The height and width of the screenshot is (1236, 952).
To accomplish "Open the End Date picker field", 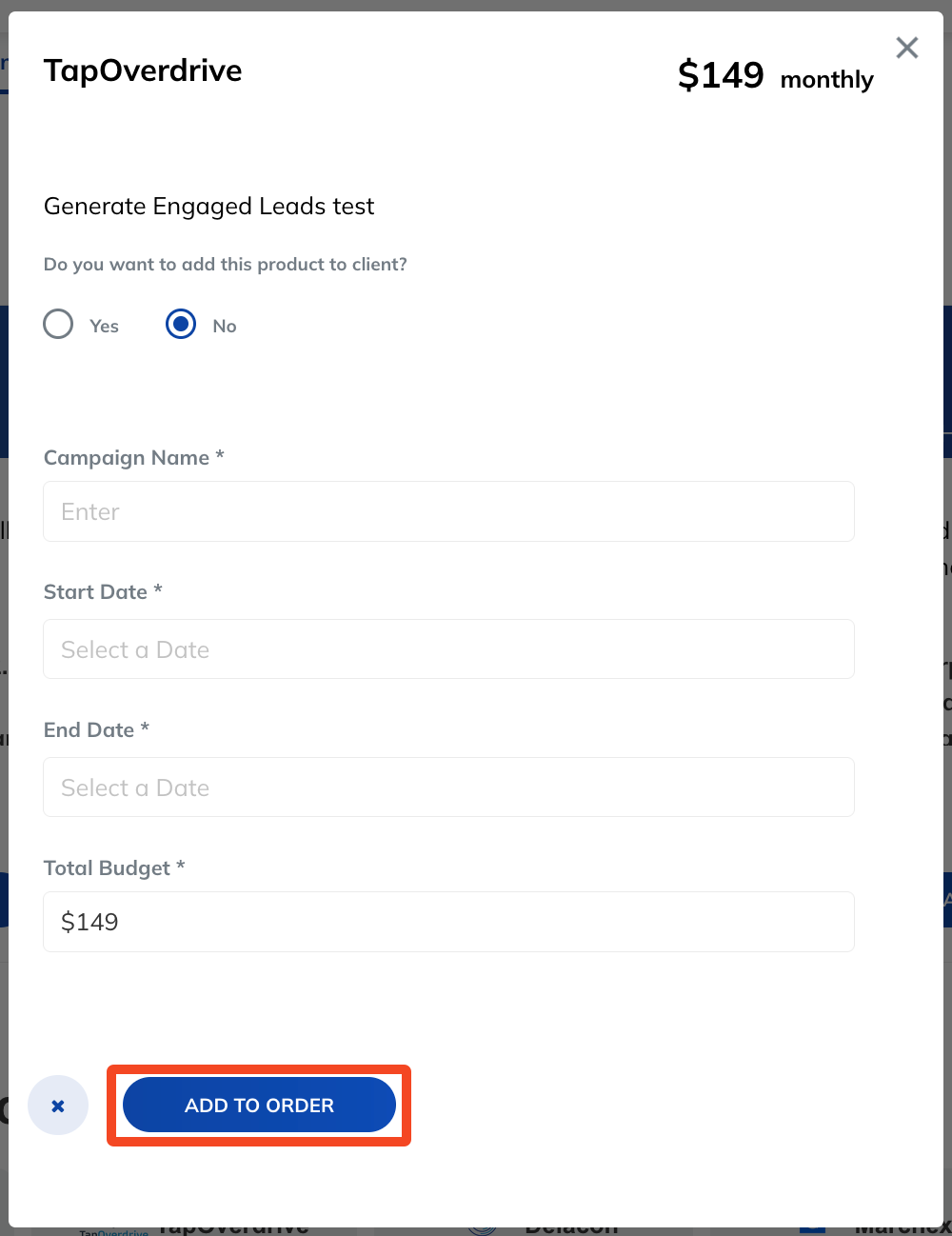I will pyautogui.click(x=448, y=787).
